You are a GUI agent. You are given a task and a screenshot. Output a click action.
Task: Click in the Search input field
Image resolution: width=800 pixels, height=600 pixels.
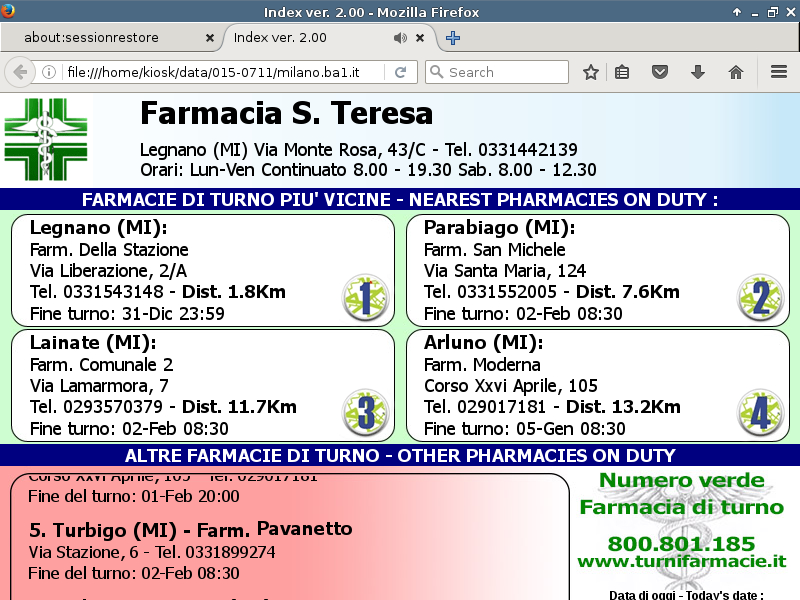[505, 72]
